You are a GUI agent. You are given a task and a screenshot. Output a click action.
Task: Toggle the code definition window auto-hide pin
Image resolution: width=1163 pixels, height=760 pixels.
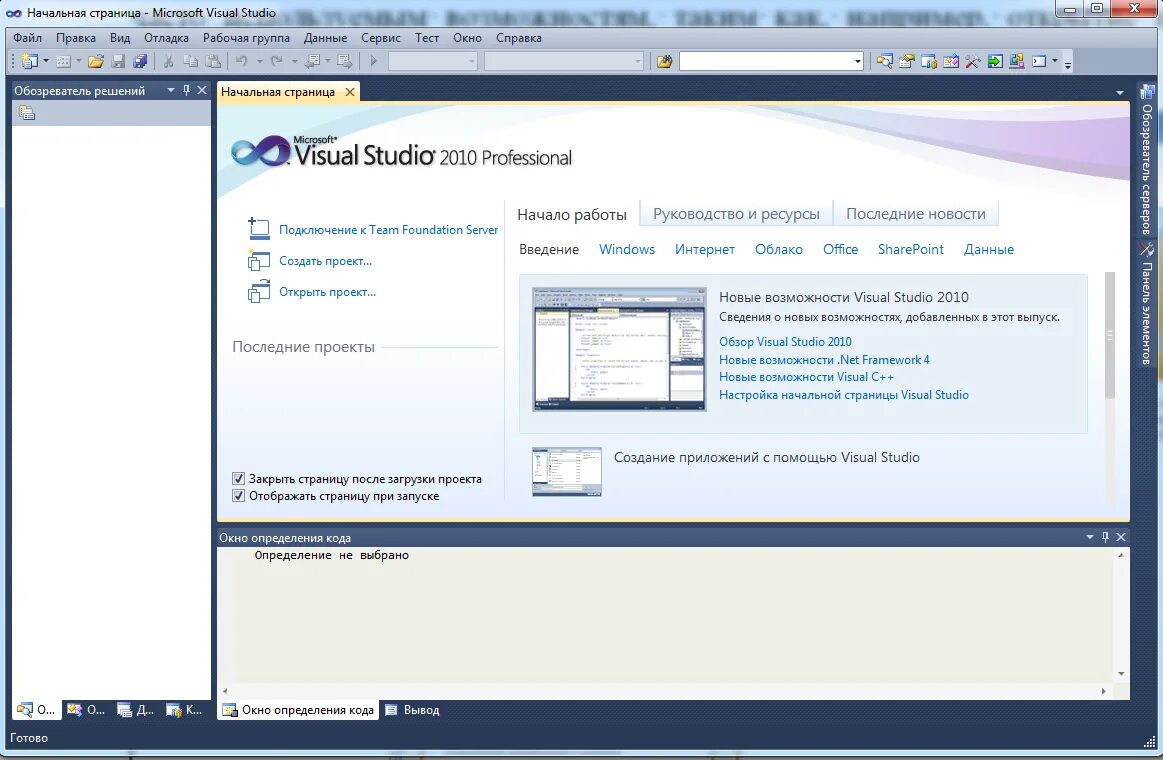(x=1105, y=537)
